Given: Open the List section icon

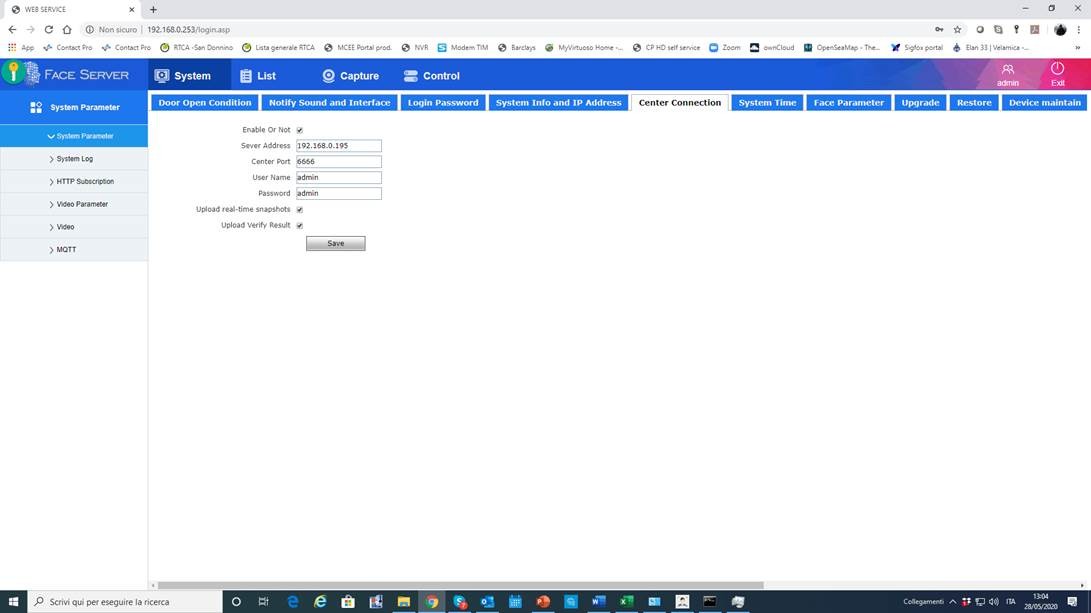Looking at the screenshot, I should 246,76.
